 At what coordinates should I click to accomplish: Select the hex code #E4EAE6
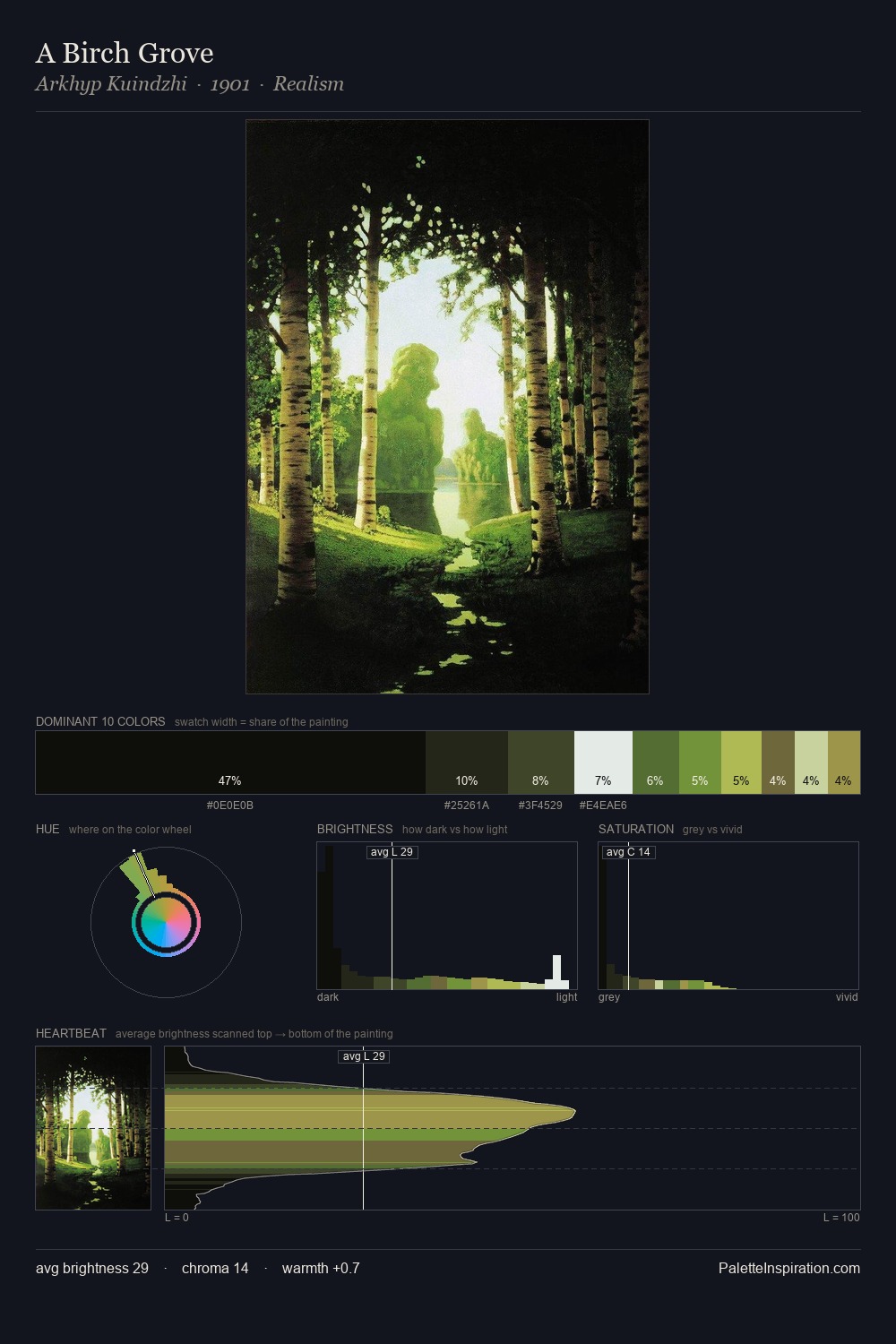[603, 806]
